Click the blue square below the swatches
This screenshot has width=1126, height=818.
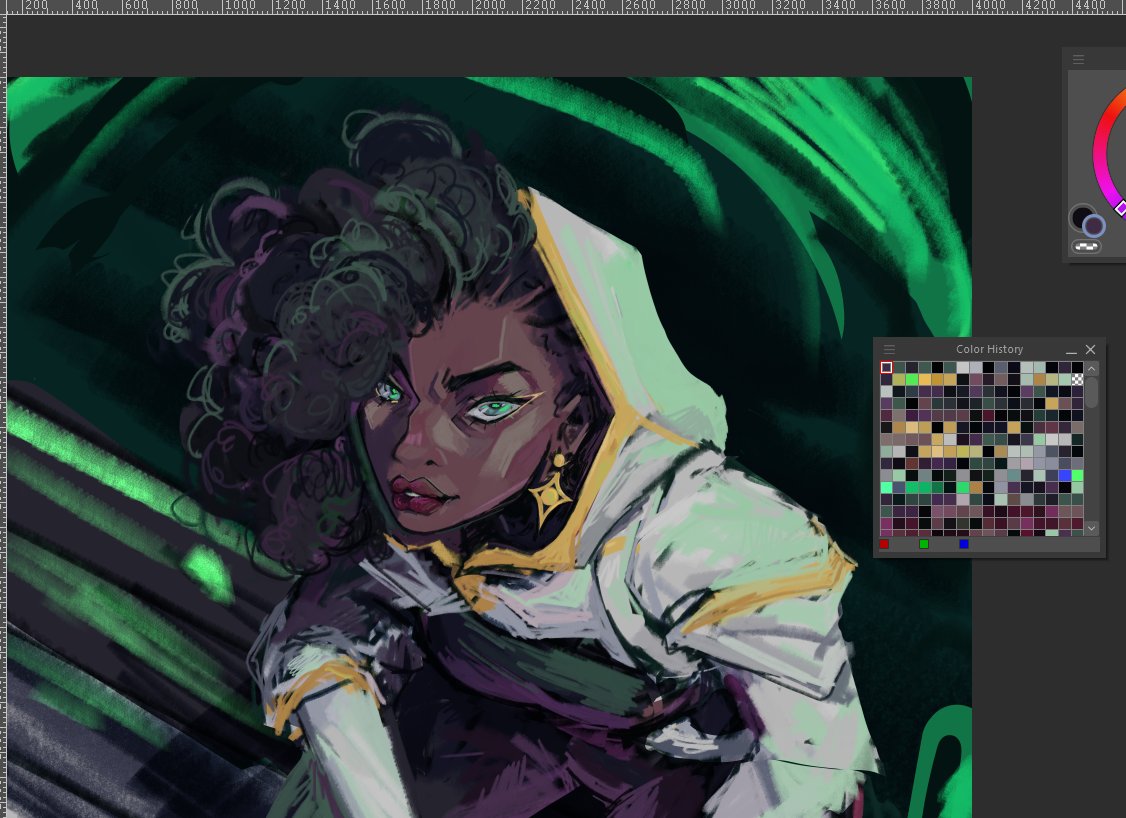tap(964, 544)
